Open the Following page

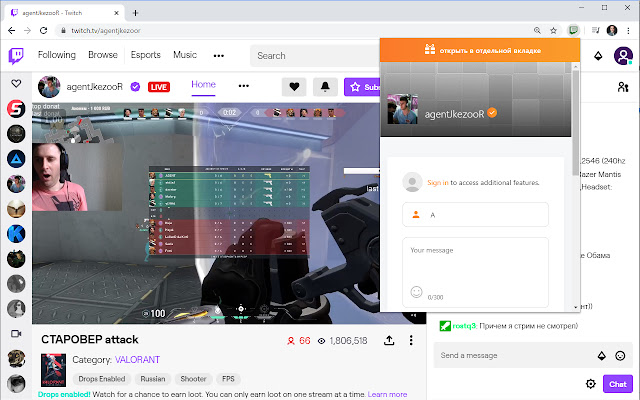click(57, 55)
